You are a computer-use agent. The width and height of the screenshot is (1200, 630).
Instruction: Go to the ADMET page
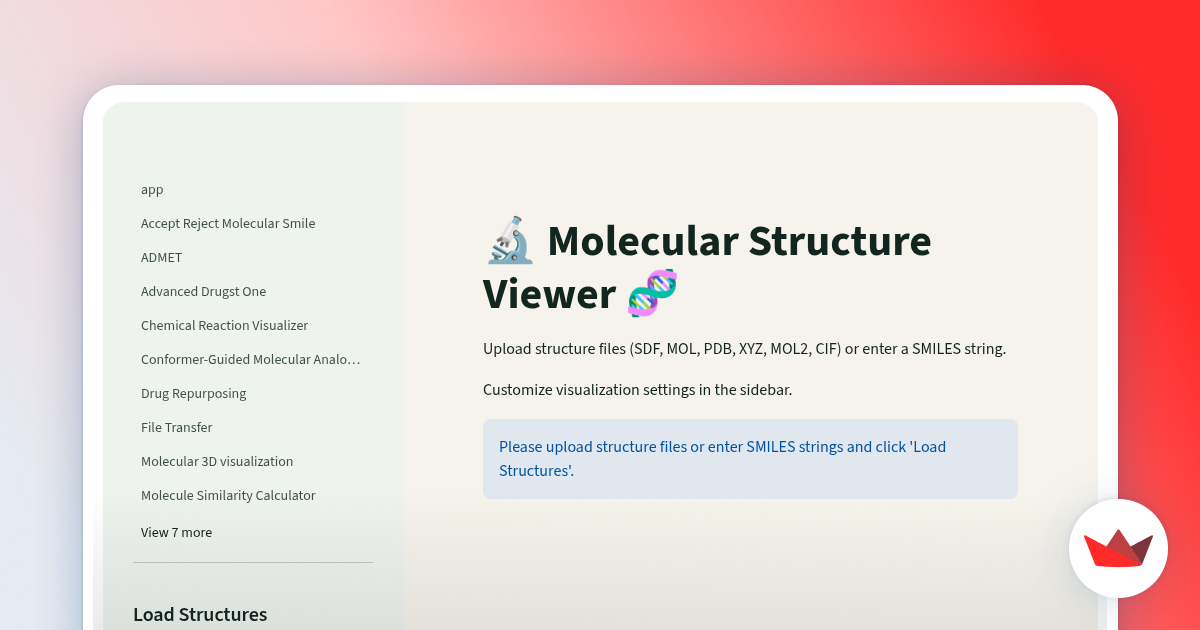point(161,257)
